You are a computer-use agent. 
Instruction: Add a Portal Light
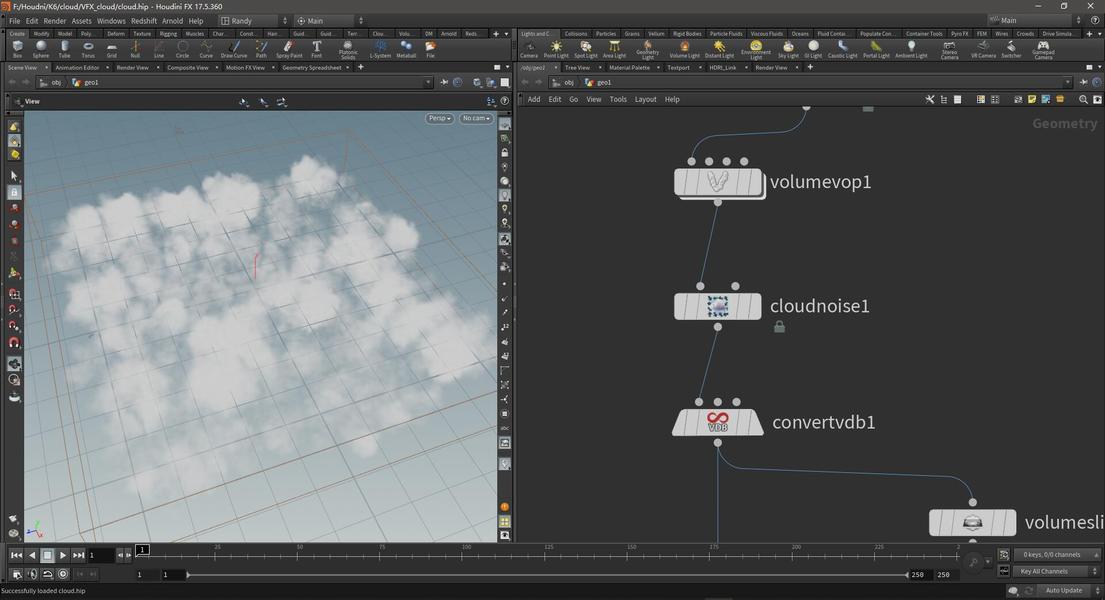point(876,49)
